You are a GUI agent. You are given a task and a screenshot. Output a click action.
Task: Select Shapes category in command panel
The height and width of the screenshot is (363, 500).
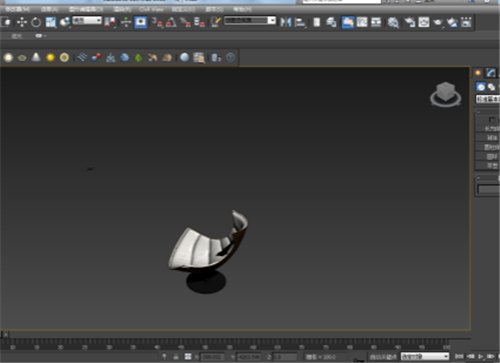(491, 87)
